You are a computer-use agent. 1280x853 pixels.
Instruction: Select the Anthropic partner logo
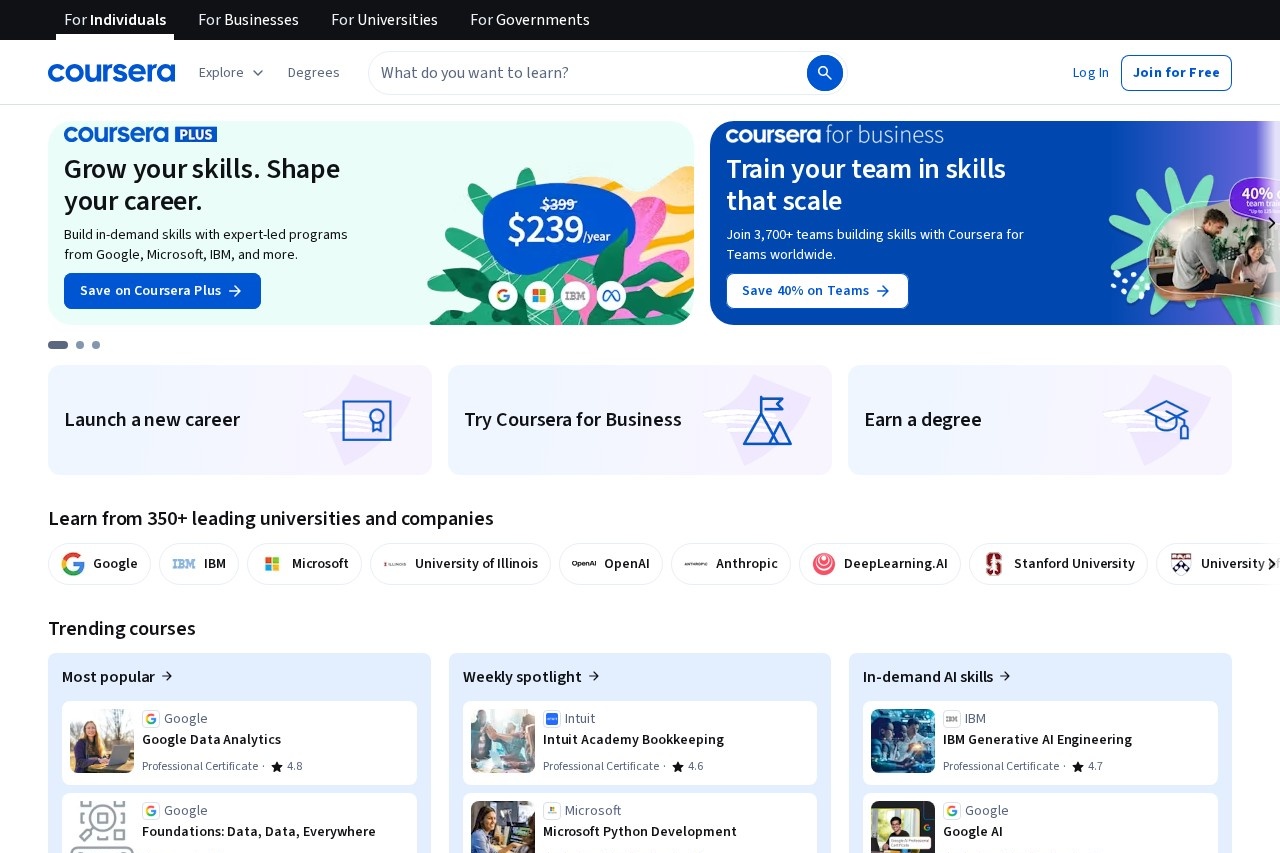tap(730, 563)
